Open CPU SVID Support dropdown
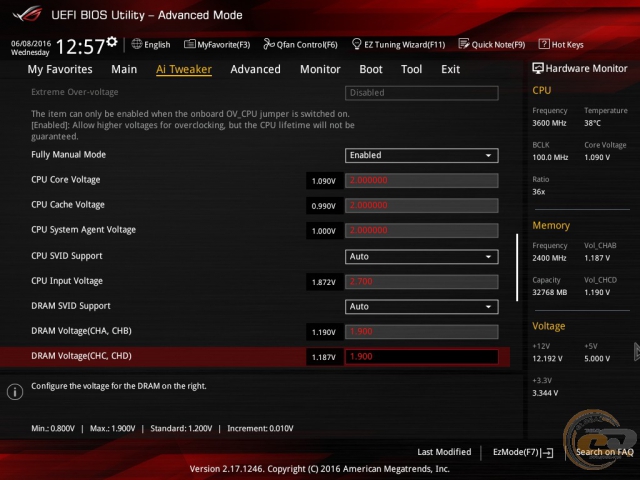This screenshot has height=480, width=640. [421, 257]
